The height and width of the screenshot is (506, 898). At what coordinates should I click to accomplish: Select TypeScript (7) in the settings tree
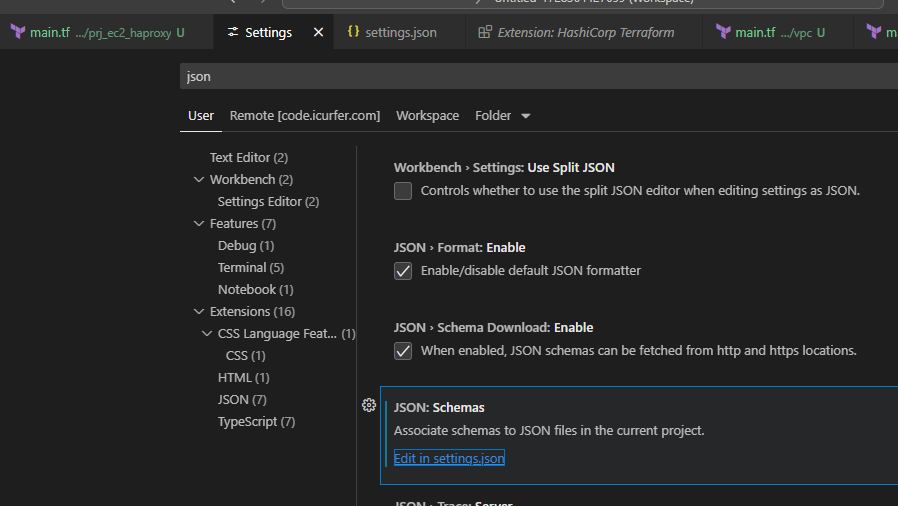[x=256, y=422]
